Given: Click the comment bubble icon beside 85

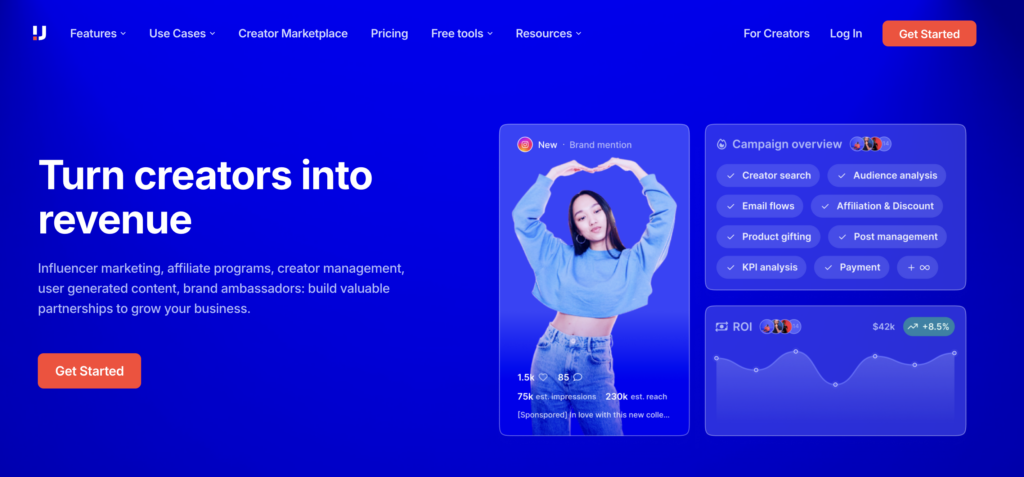Looking at the screenshot, I should [577, 378].
